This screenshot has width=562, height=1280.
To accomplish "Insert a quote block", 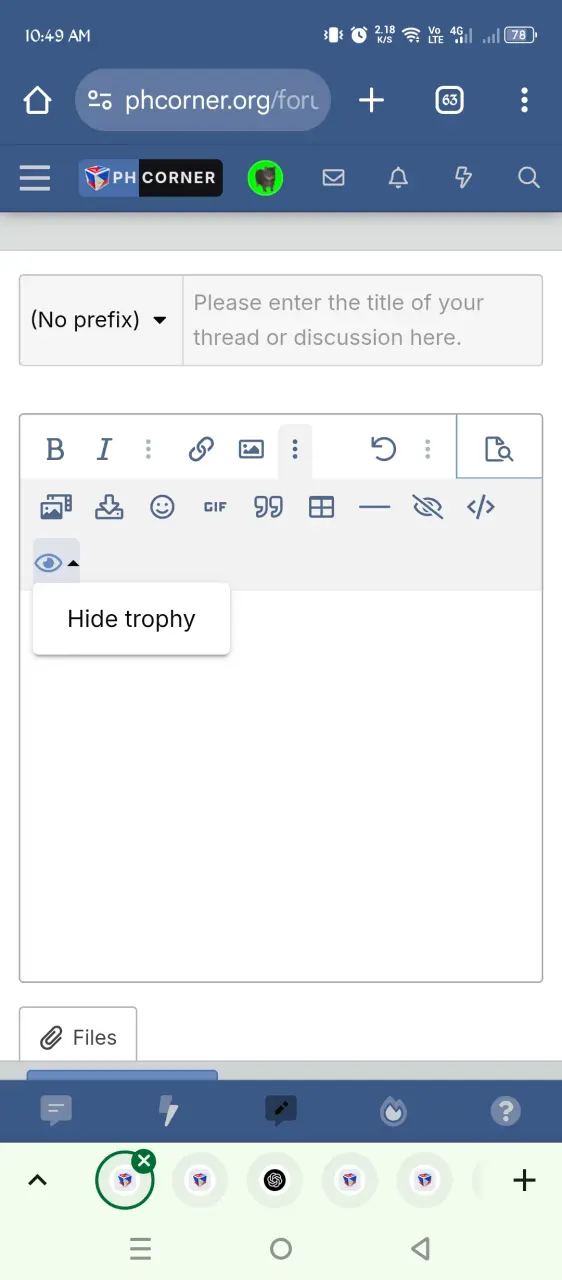I will coord(268,507).
